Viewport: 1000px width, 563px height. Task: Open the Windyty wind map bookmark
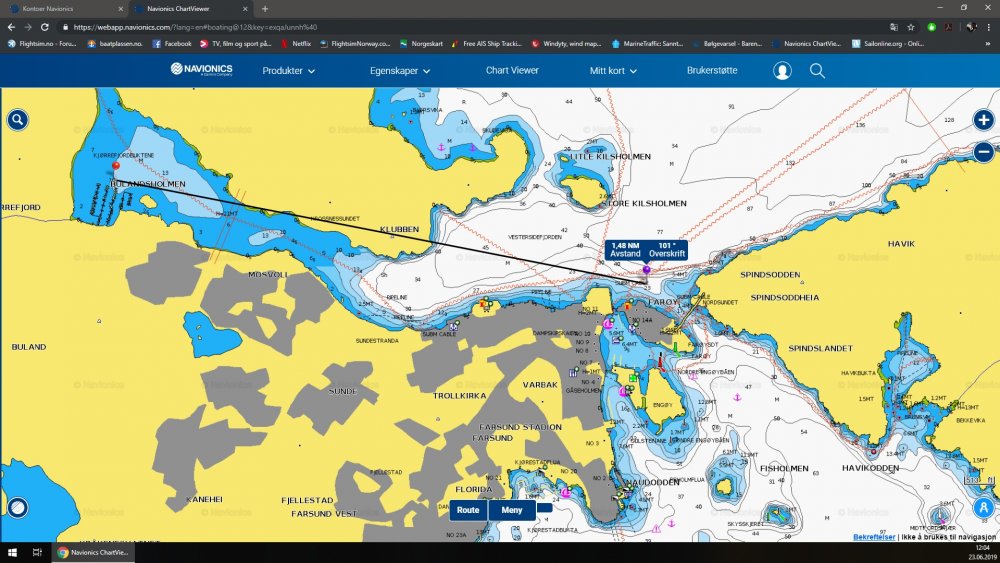click(566, 44)
